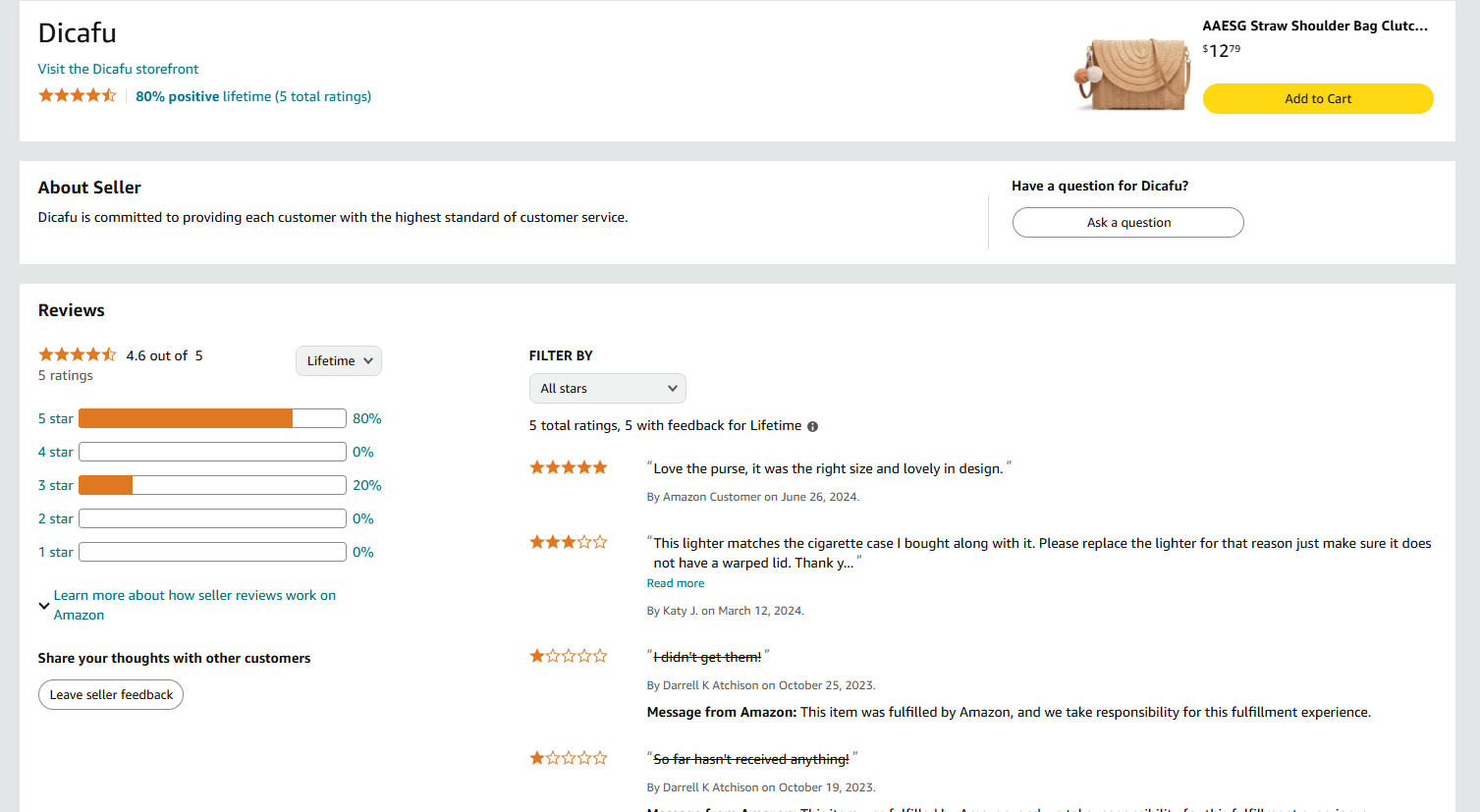Screen dimensions: 1480x812
Task: Click Leave seller feedback button
Action: click(x=111, y=694)
